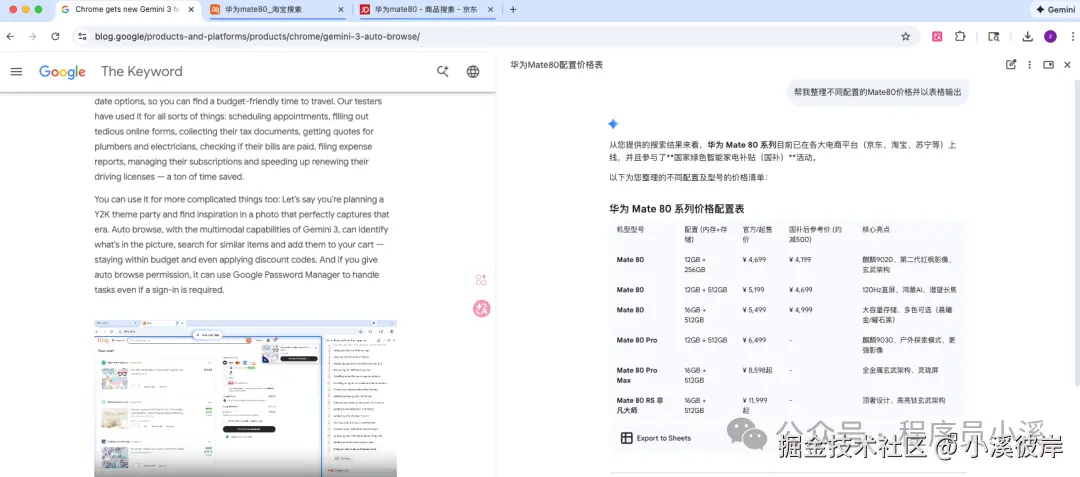Open a new browser tab
This screenshot has height=477, width=1080.
[513, 9]
